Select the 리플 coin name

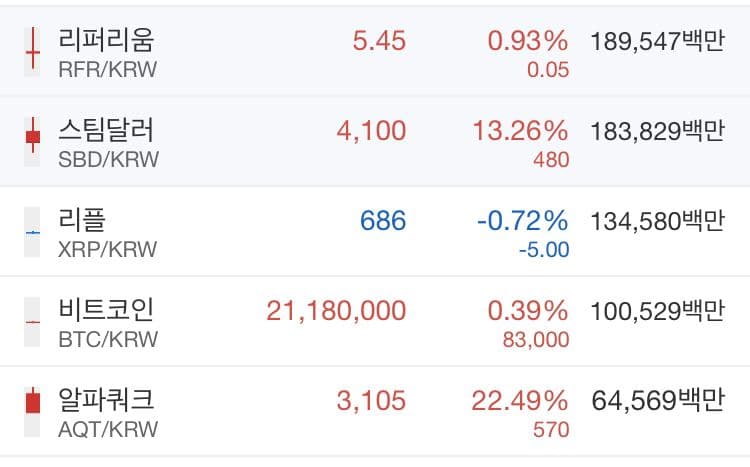coord(82,219)
